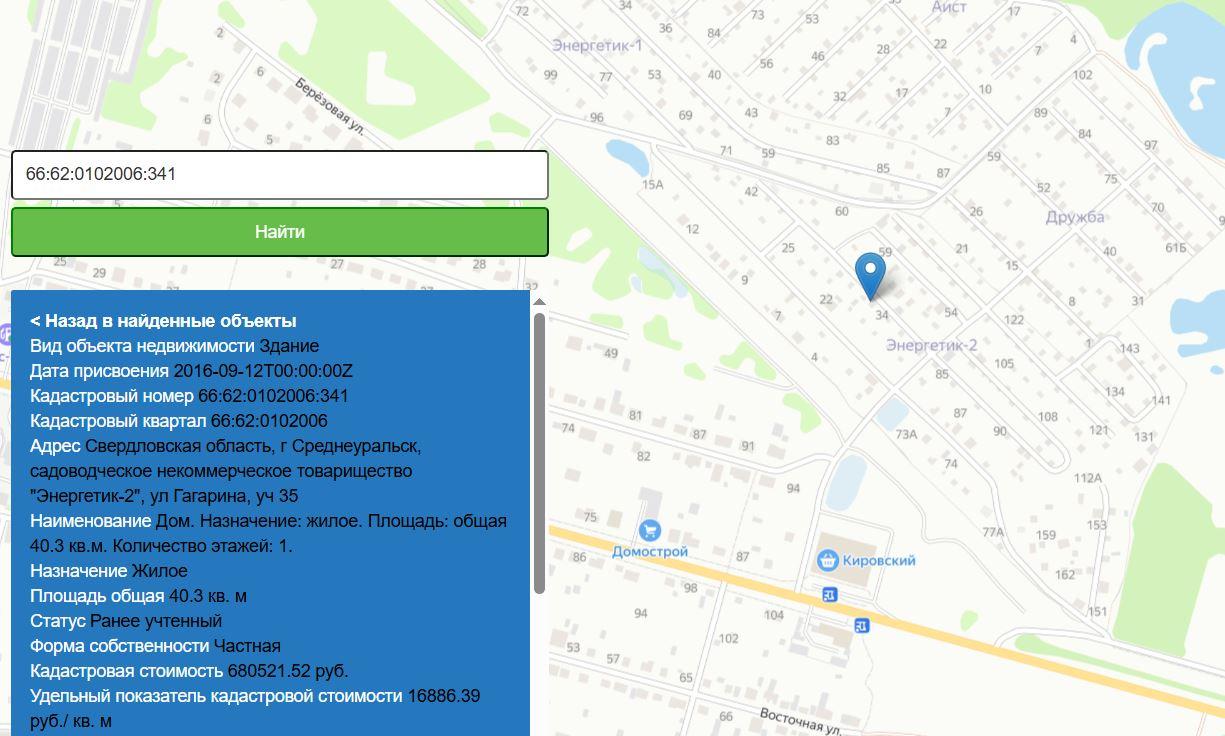Click the Дружба district label
Viewport: 1225px width, 736px height.
tap(1075, 217)
